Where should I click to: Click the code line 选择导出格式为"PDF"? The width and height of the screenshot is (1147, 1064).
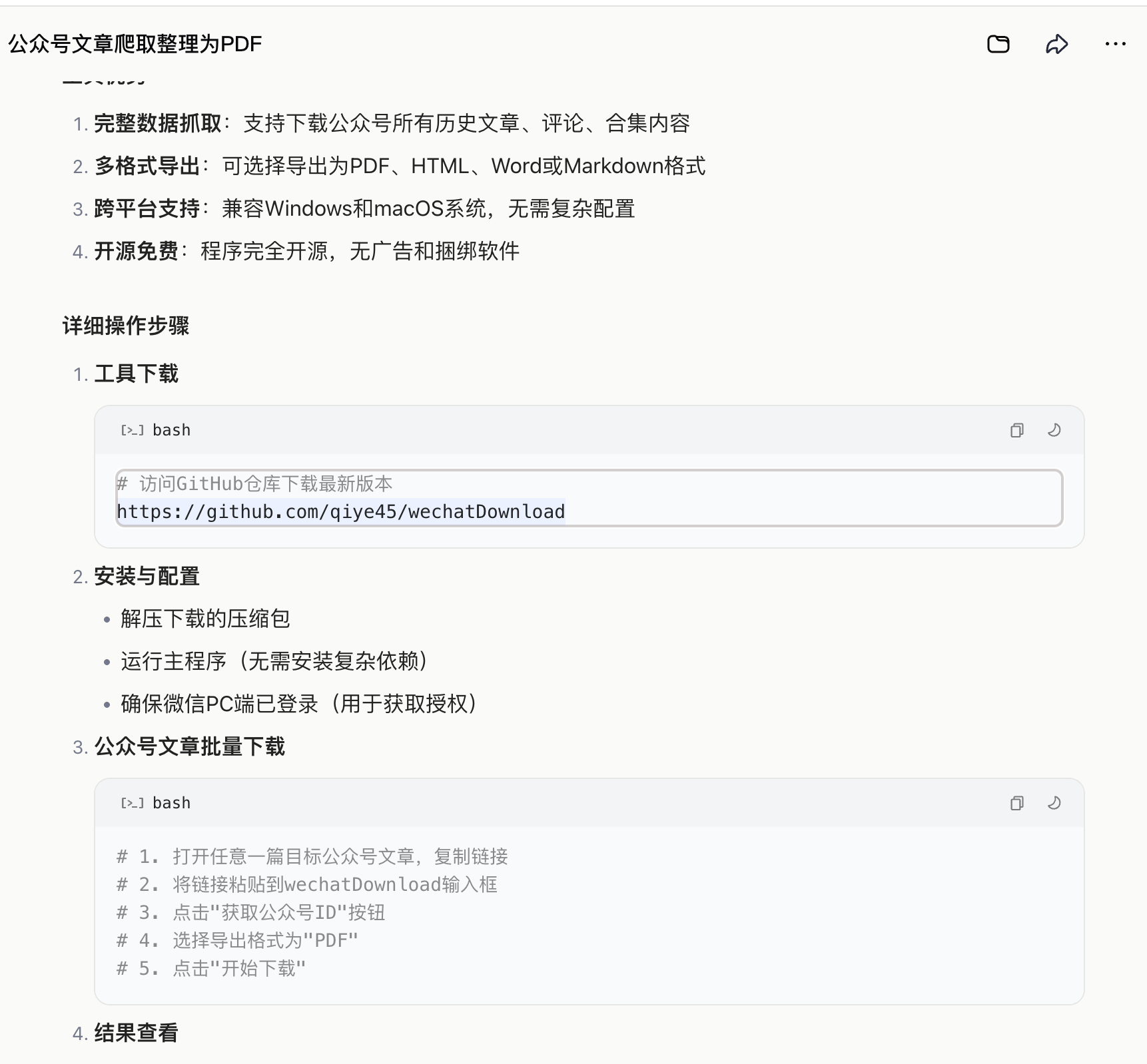pos(238,940)
